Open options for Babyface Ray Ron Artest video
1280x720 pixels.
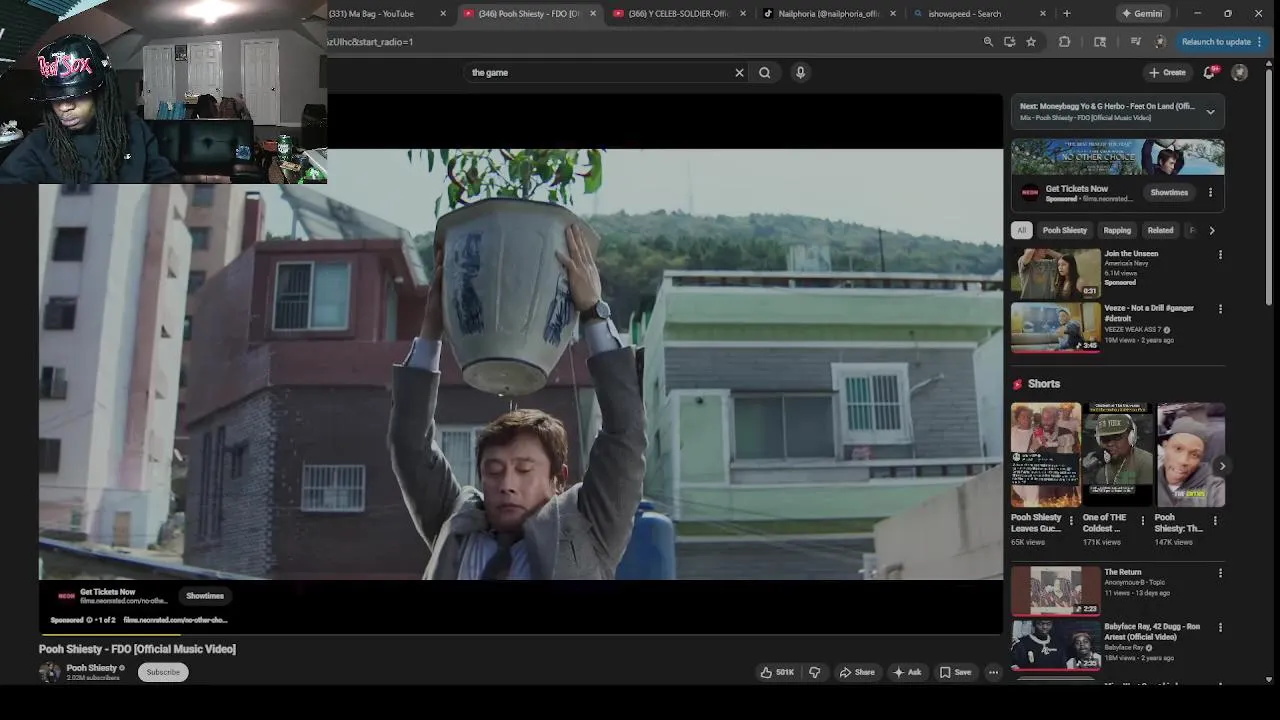point(1220,627)
